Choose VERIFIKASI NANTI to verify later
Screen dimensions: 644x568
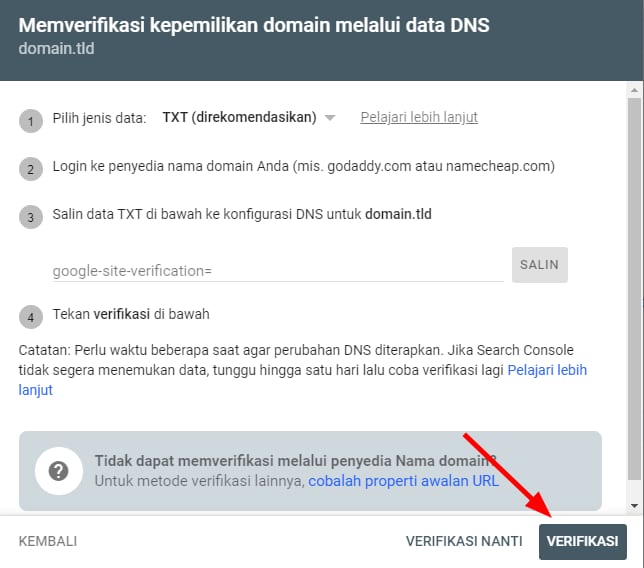463,541
